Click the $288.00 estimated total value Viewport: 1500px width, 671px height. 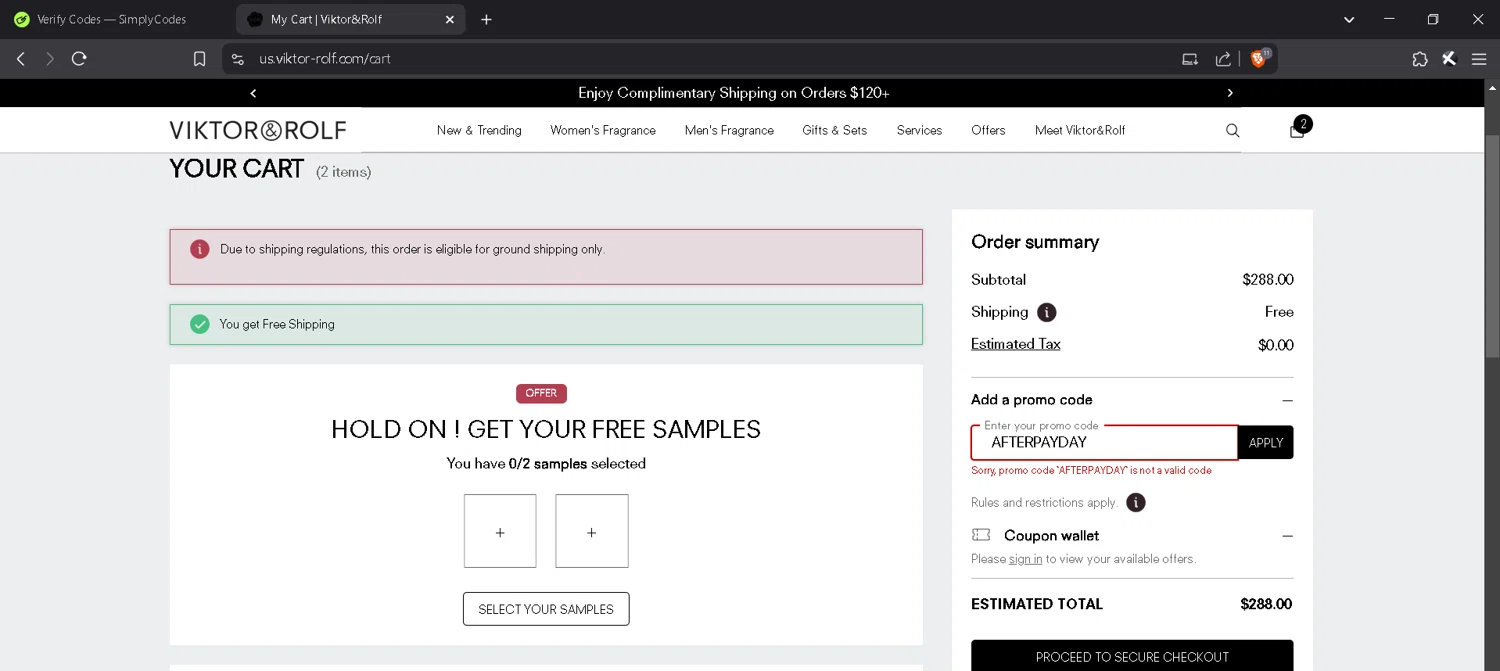coord(1266,604)
